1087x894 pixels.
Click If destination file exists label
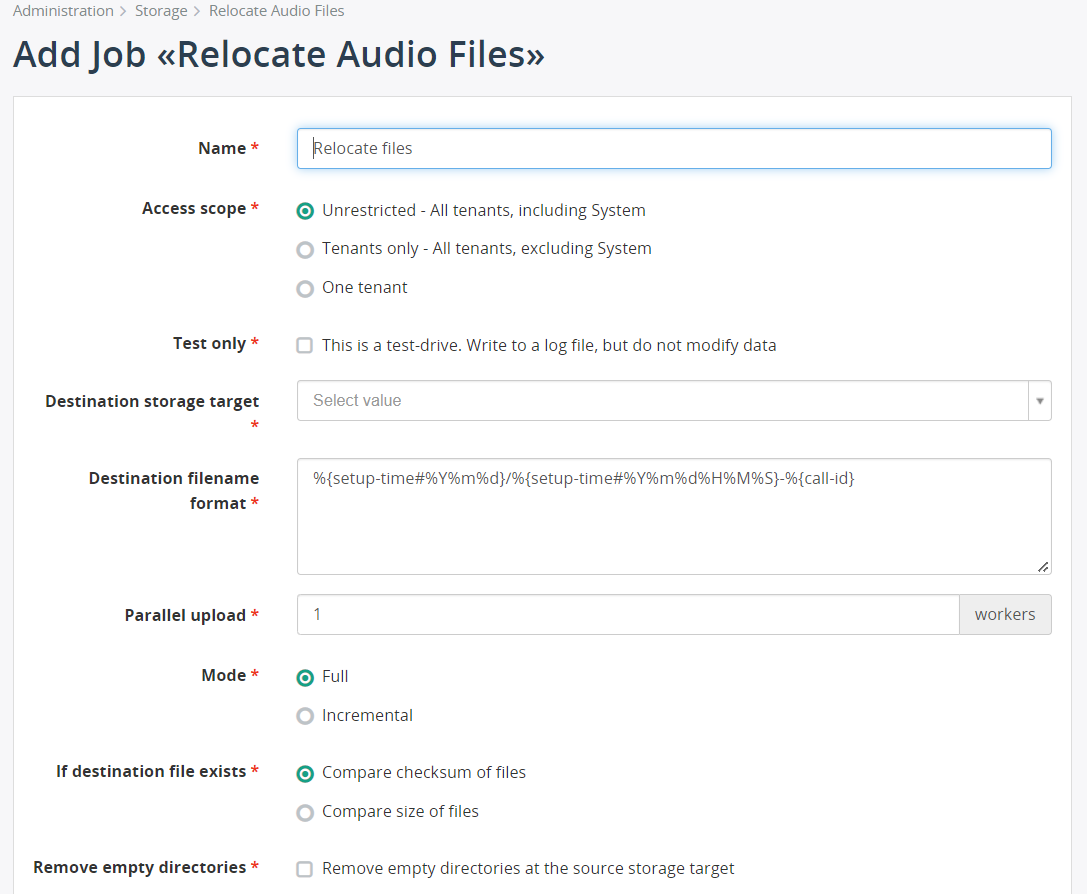click(x=151, y=771)
